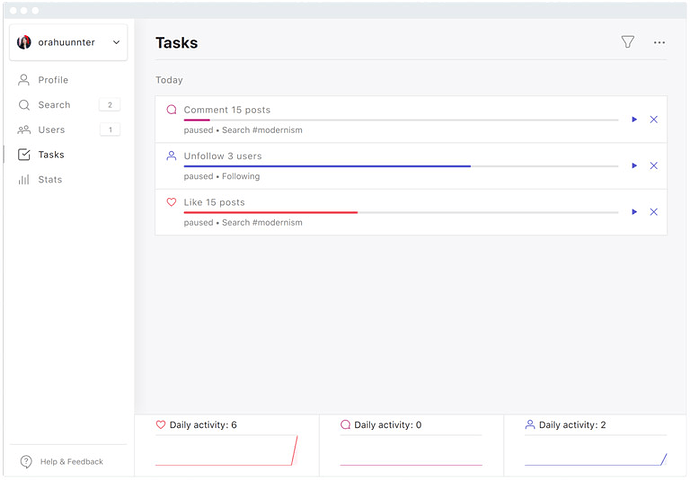This screenshot has height=480, width=690.
Task: Open the Users section in sidebar
Action: pos(51,130)
